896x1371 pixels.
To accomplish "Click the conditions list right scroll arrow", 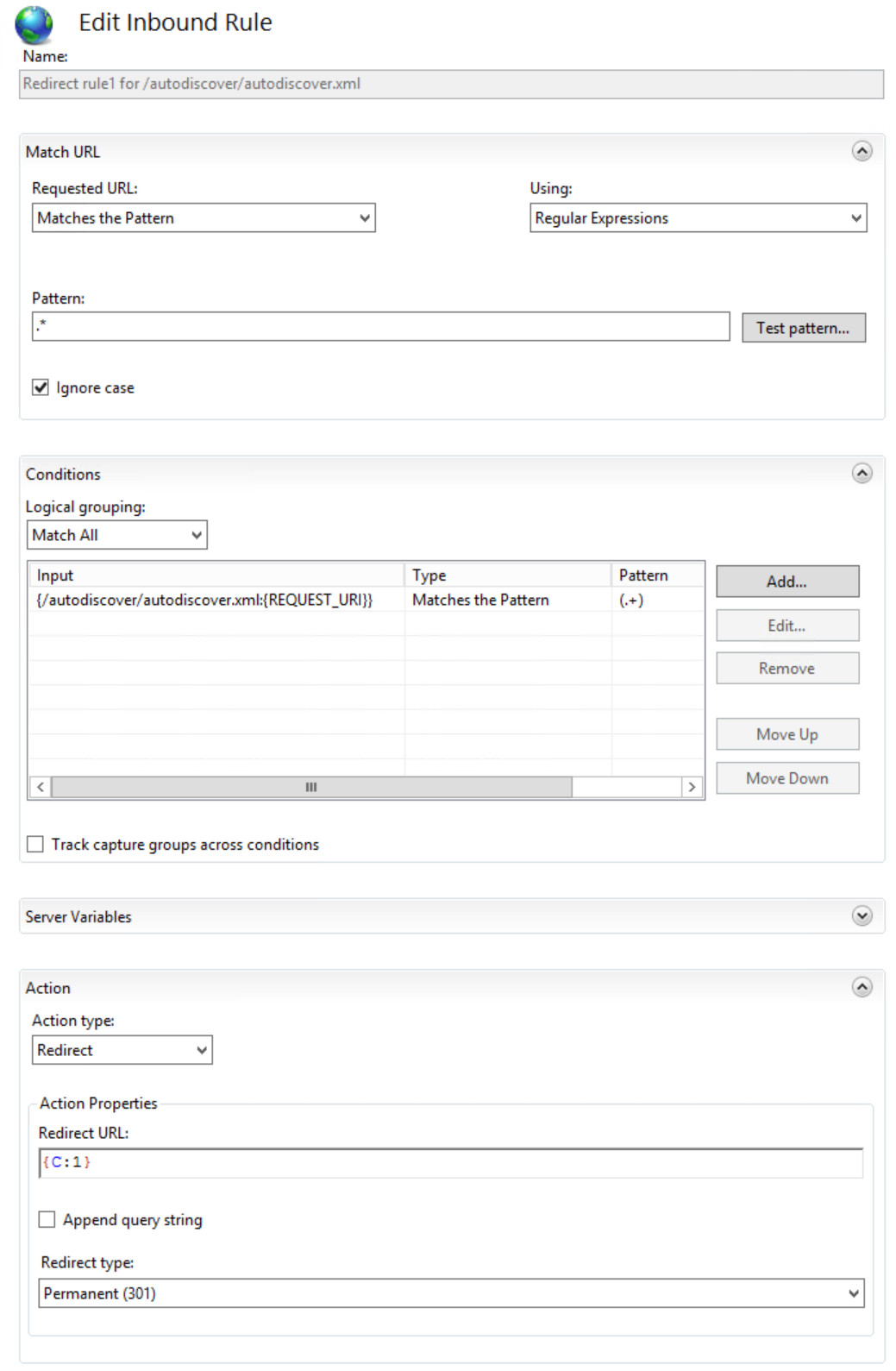I will [692, 787].
